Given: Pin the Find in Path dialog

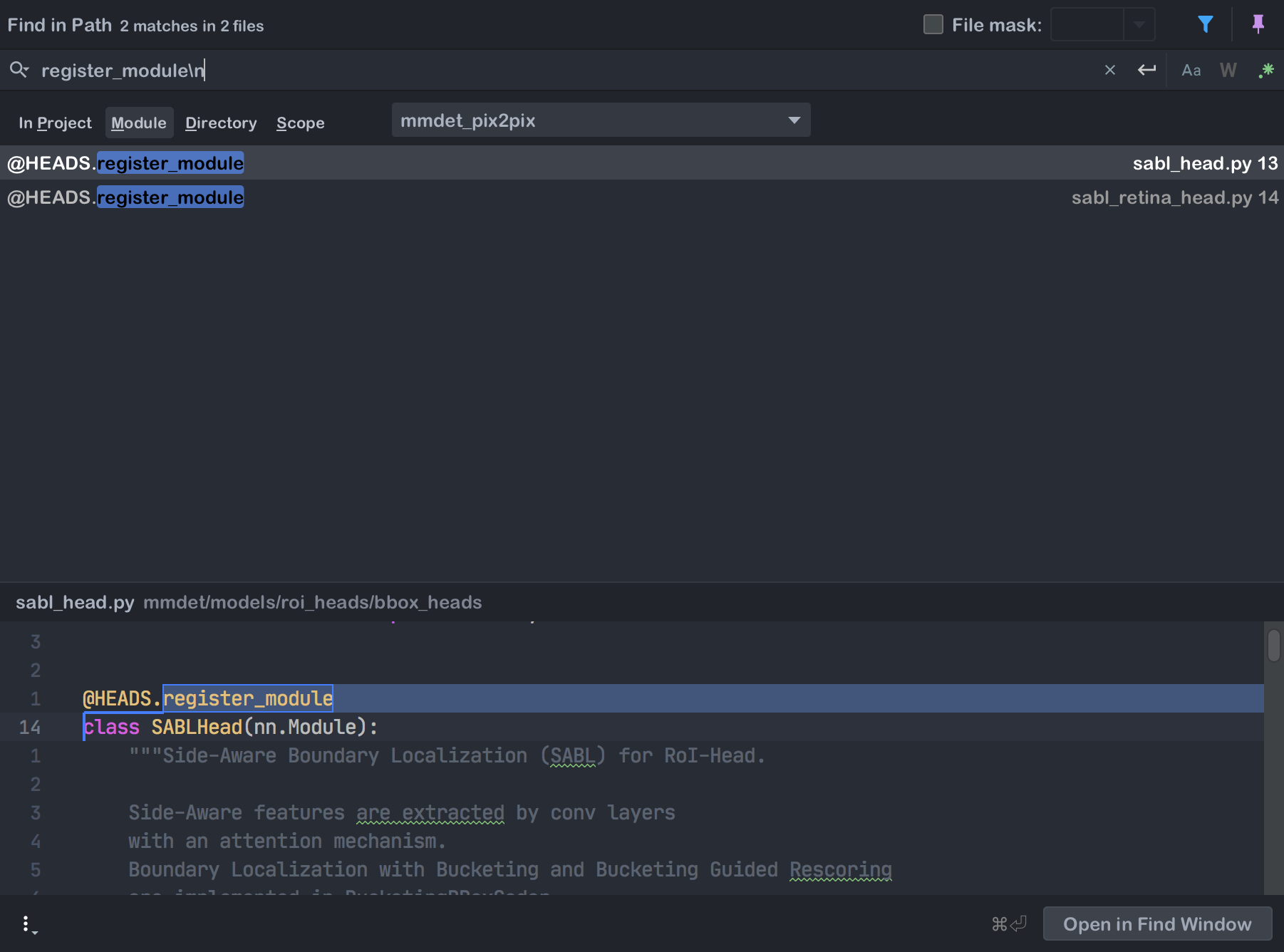Looking at the screenshot, I should click(1258, 24).
